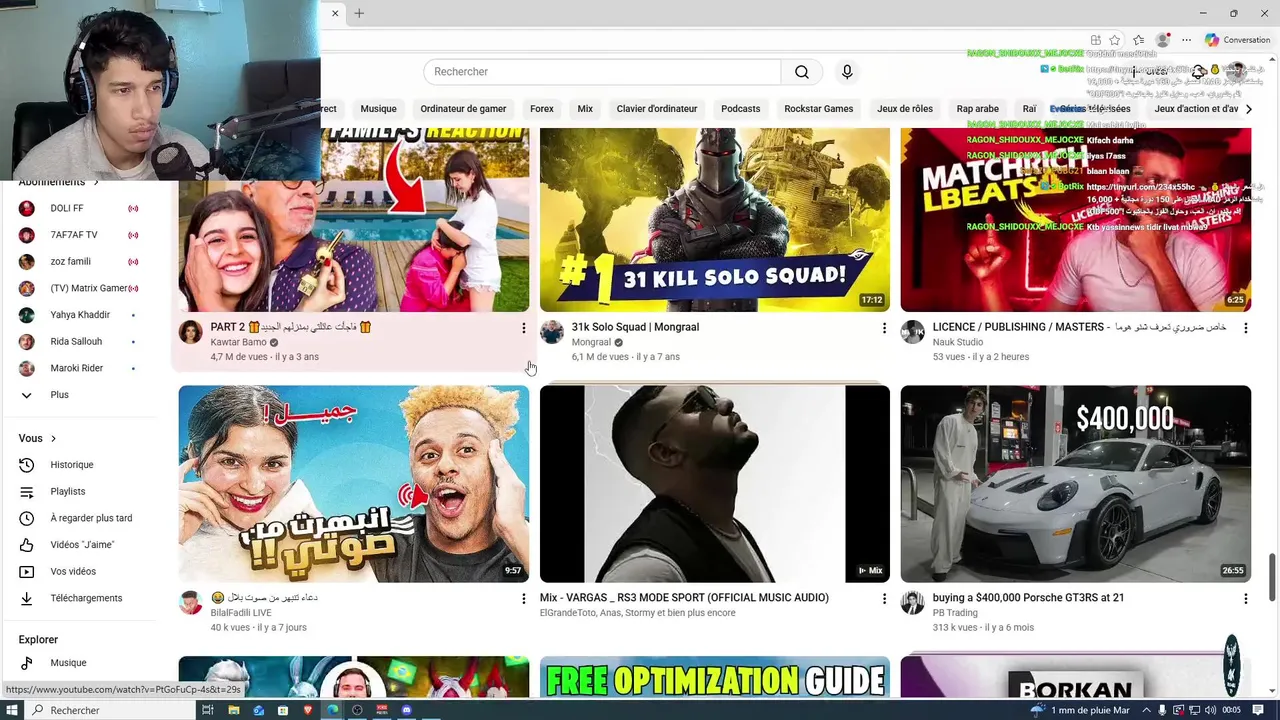Open Discord from taskbar

406,710
